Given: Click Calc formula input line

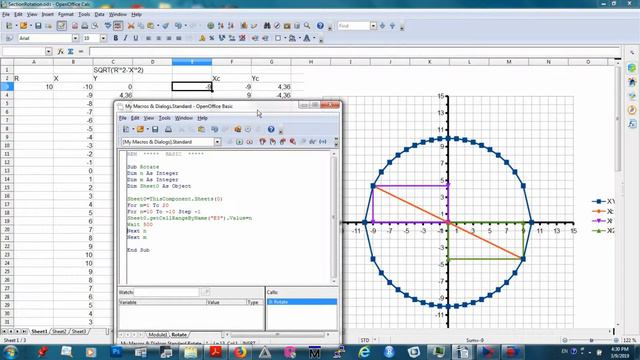Looking at the screenshot, I should pos(354,51).
